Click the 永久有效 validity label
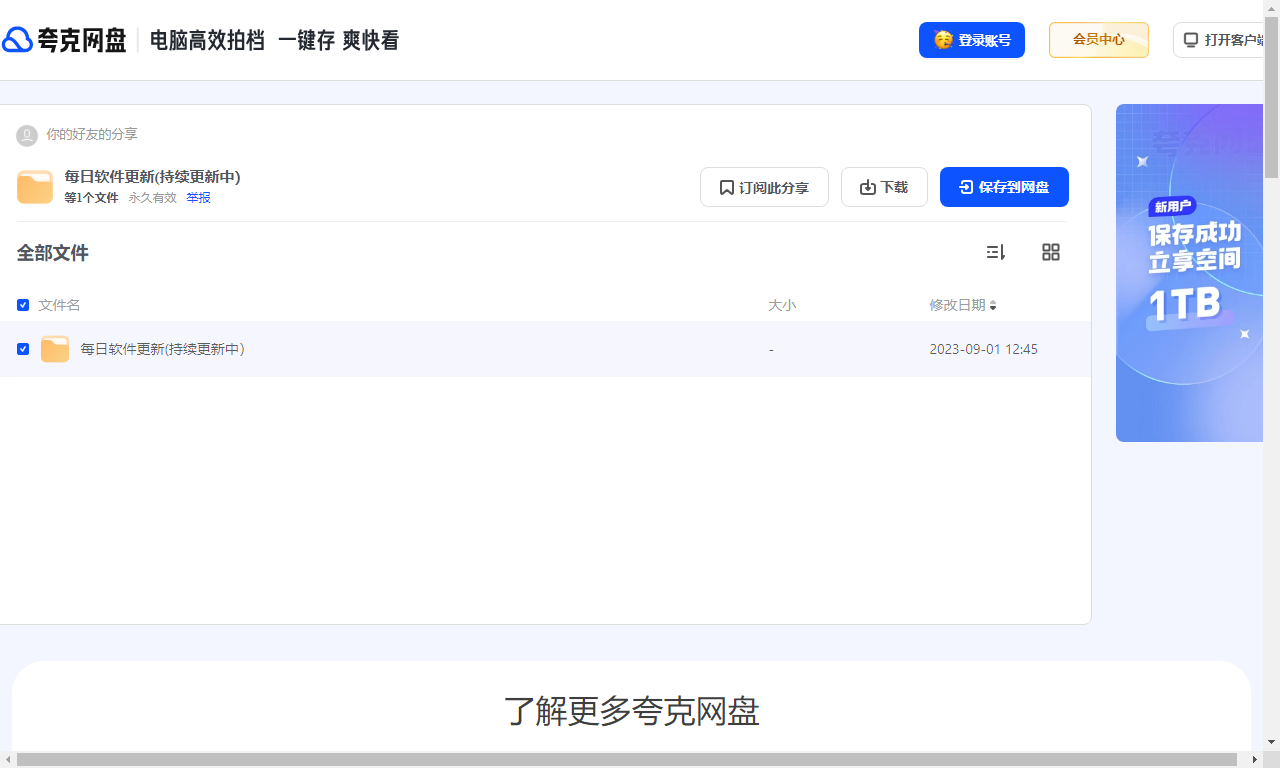Screen dimensions: 1280x768 click(152, 198)
